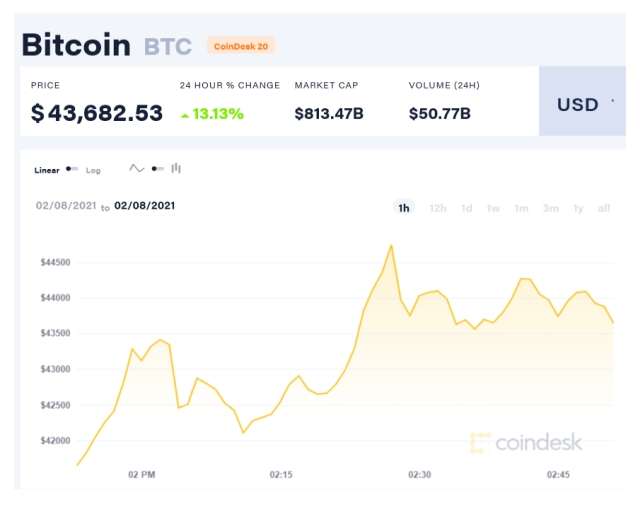This screenshot has height=532, width=640.
Task: Toggle Linear/Log scale switch
Action: pyautogui.click(x=72, y=169)
